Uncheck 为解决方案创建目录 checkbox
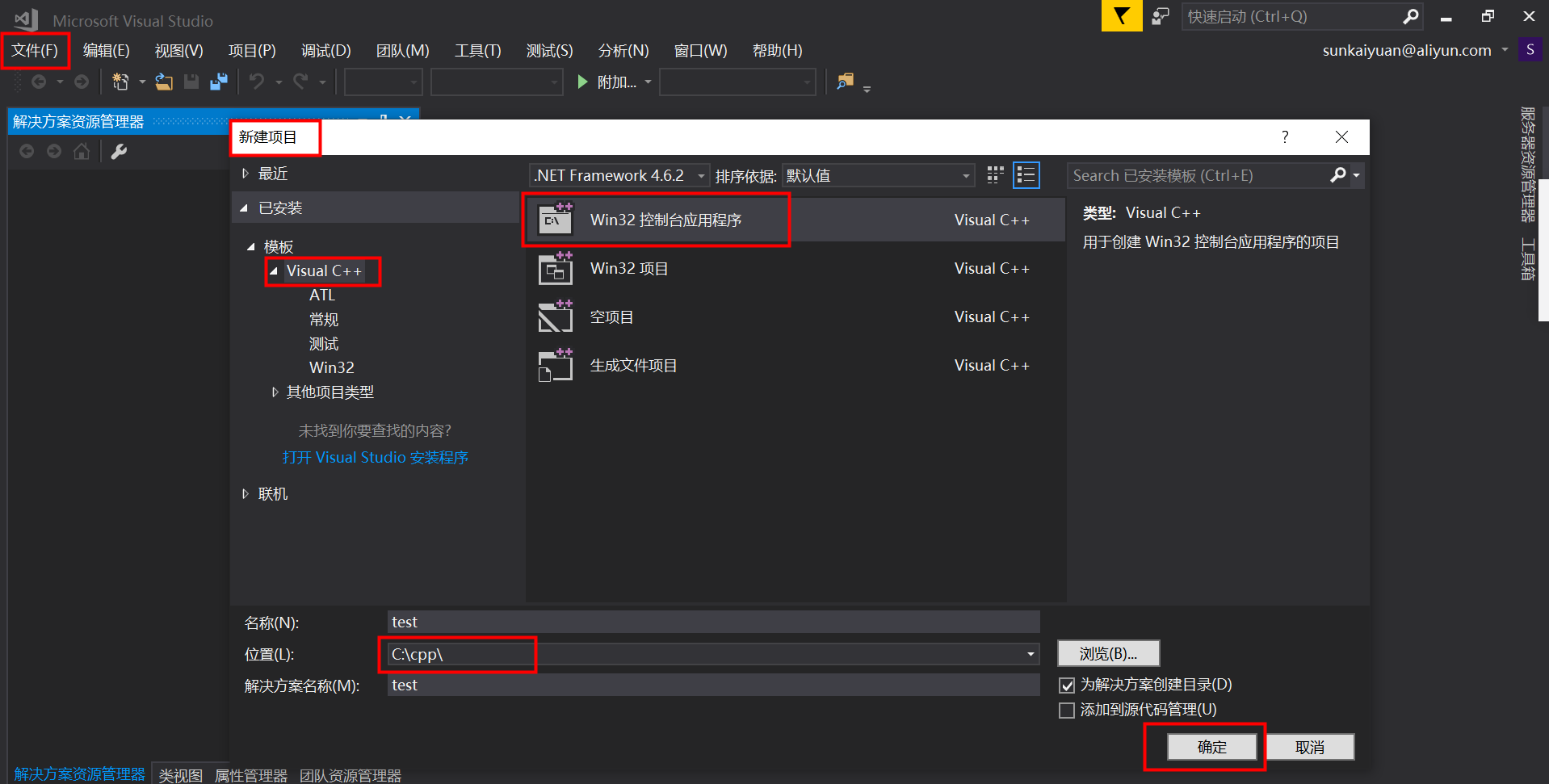The height and width of the screenshot is (784, 1549). 1067,685
